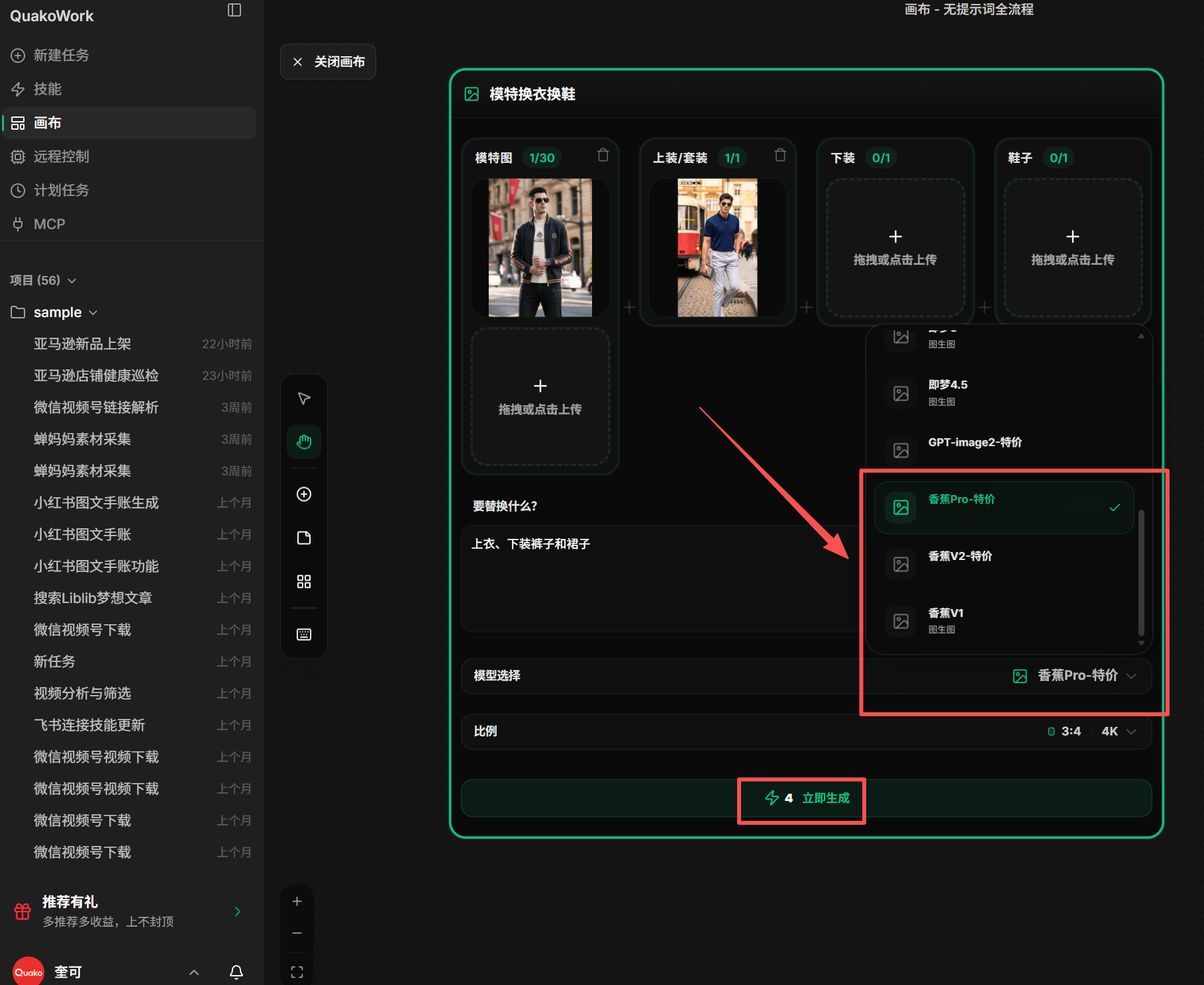Click the 要替换什么 text field
Screen dimensions: 1204x985
[662, 578]
